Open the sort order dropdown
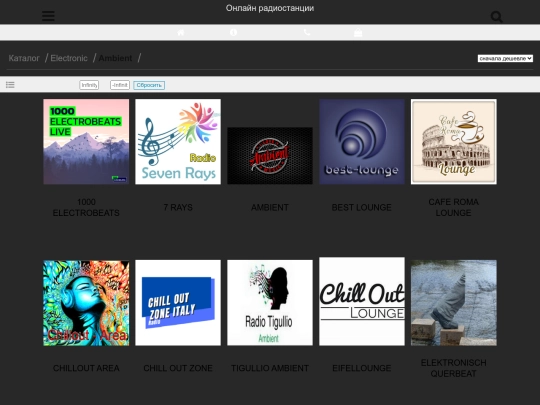This screenshot has width=540, height=405. tap(505, 59)
